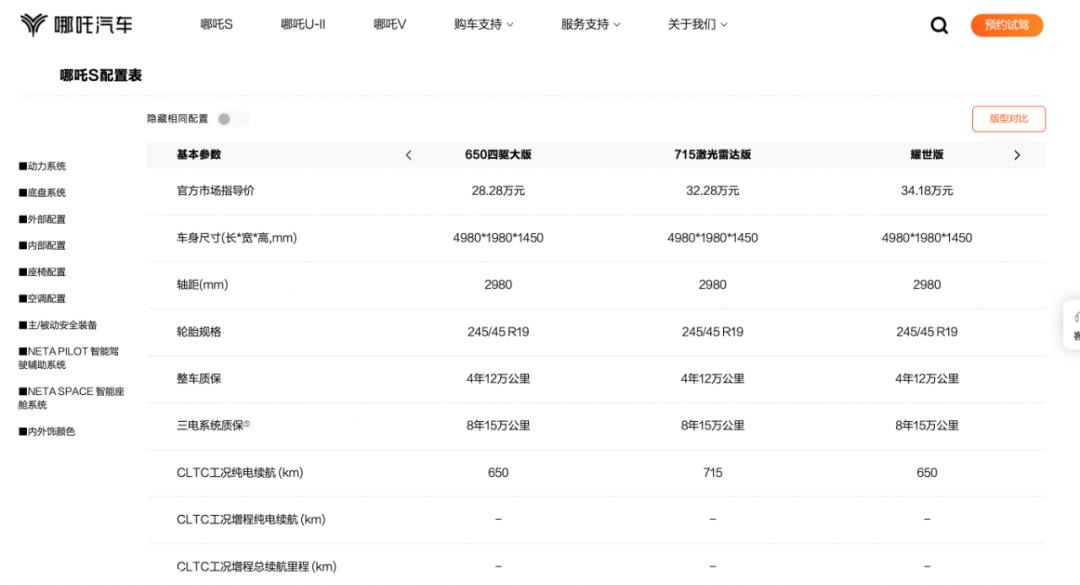Click the 版型对比 compare button
Screen dimensions: 1080x585
(1008, 119)
